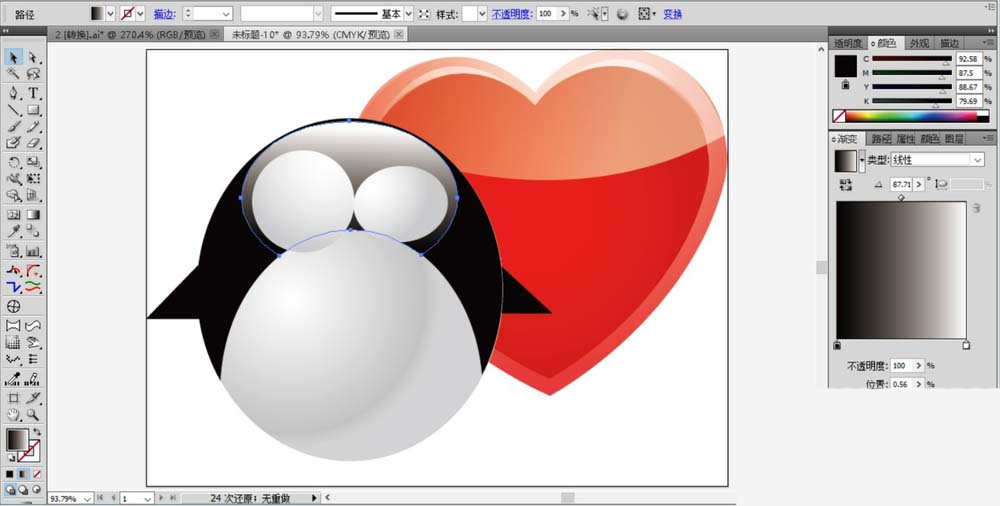Screen dimensions: 1000x506
Task: Click the C value field 92.58
Action: coord(967,59)
